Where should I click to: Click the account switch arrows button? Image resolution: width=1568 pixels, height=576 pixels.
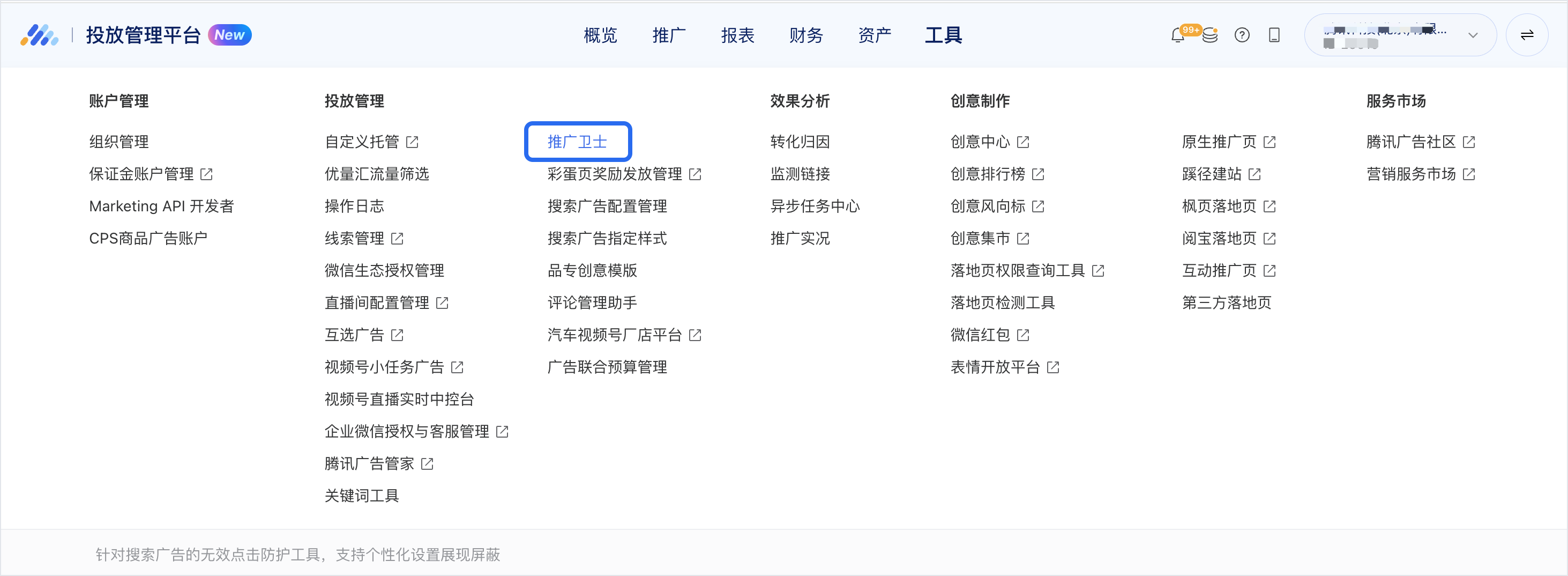pos(1527,35)
